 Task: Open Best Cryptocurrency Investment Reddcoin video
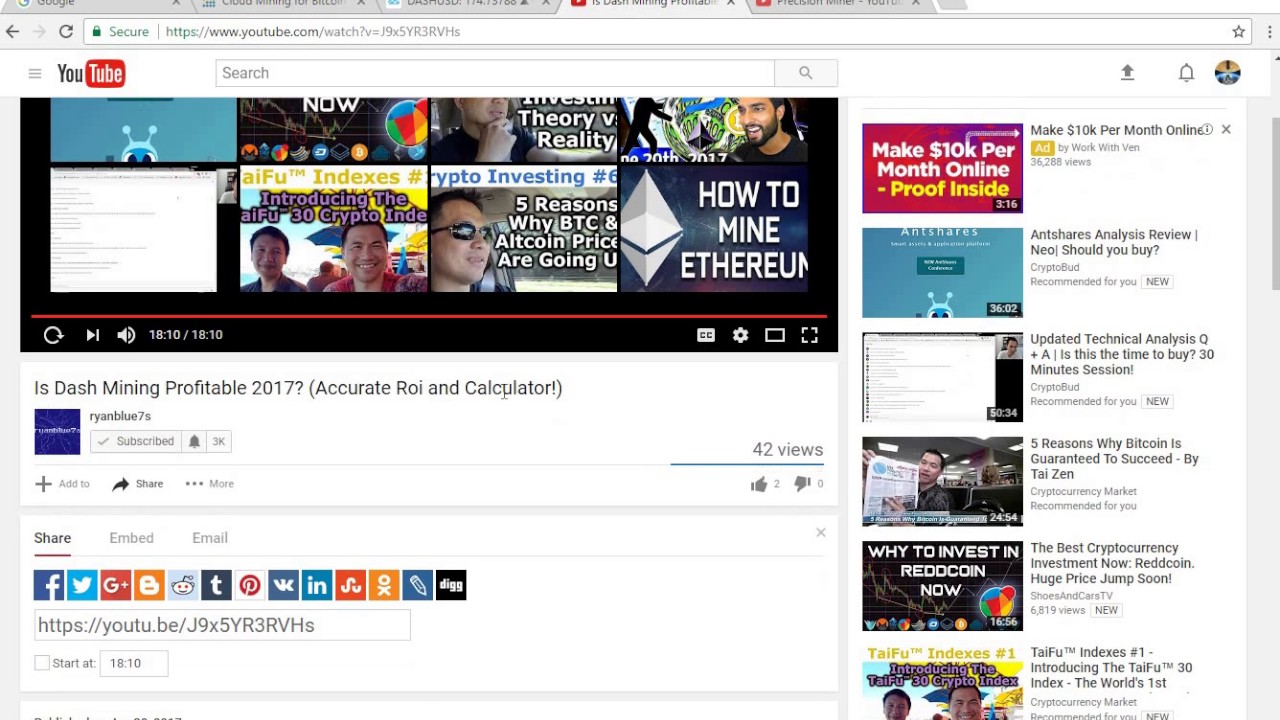(x=1112, y=563)
